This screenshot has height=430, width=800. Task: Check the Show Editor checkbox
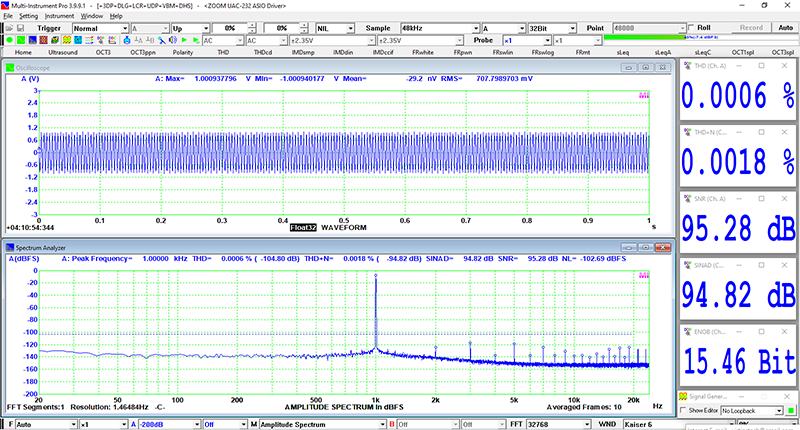coord(684,411)
